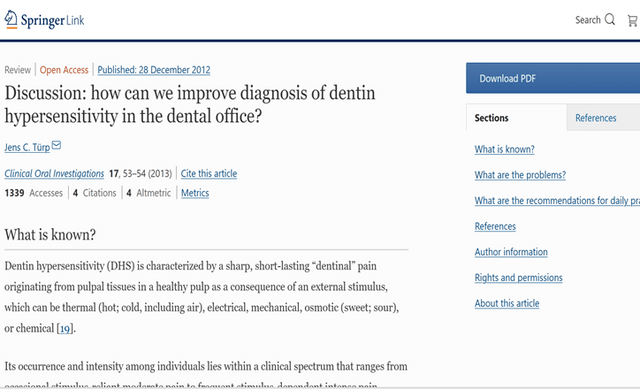This screenshot has height=389, width=640.
Task: Open search via the magnifier icon
Action: pyautogui.click(x=610, y=19)
